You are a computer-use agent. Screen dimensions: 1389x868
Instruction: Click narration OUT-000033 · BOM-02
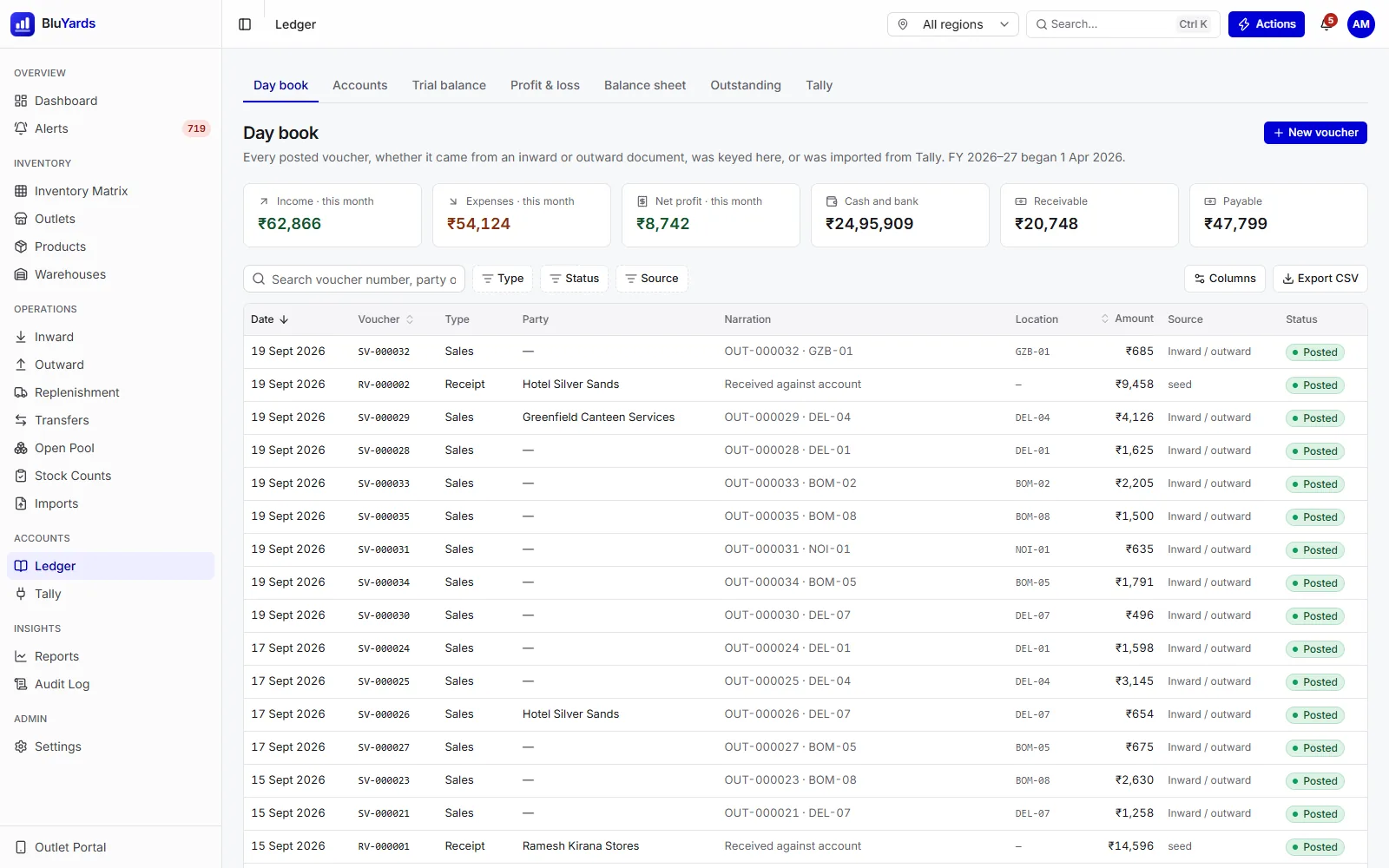(790, 483)
